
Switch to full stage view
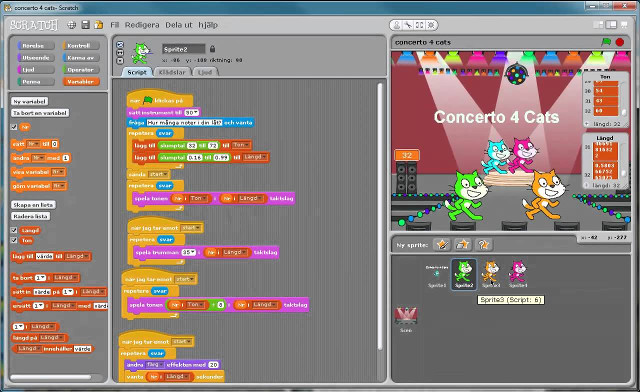pos(611,25)
